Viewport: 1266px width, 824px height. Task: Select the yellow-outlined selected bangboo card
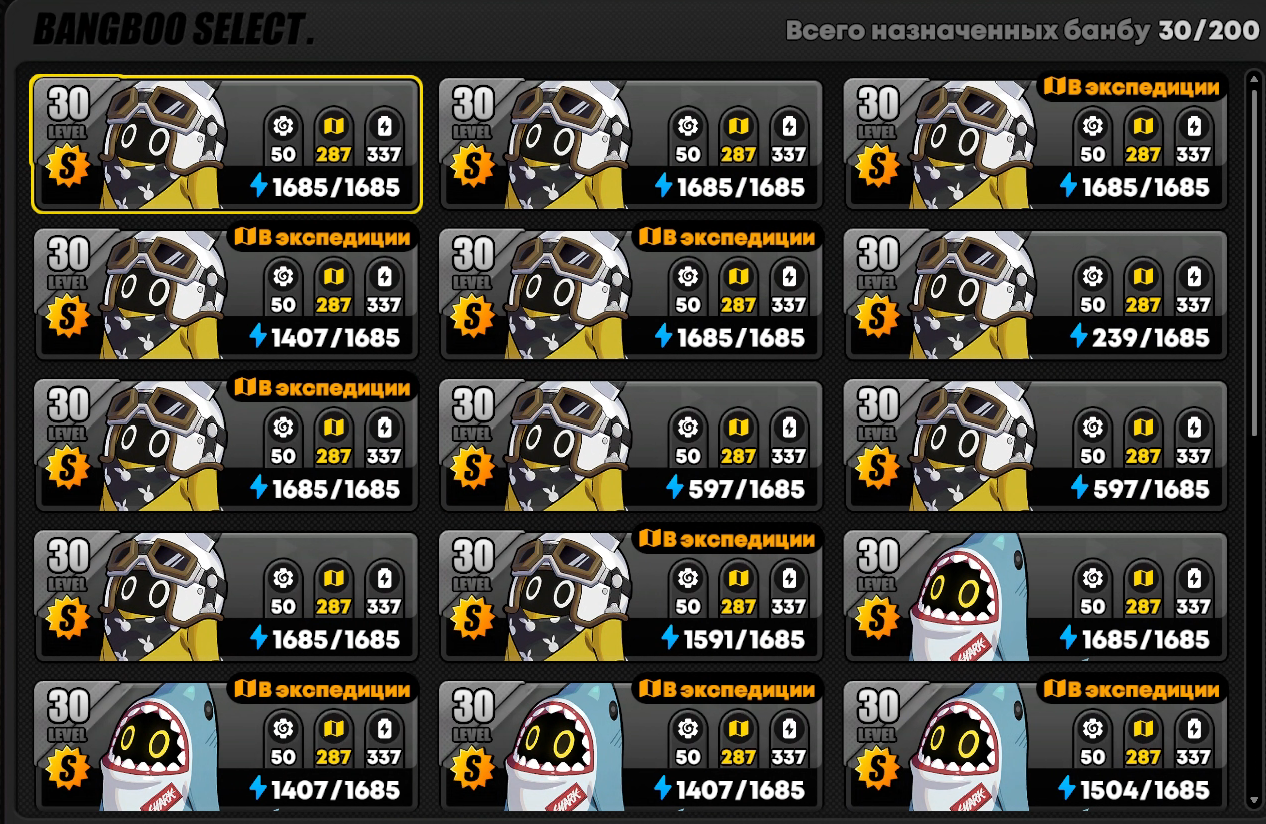pyautogui.click(x=226, y=144)
